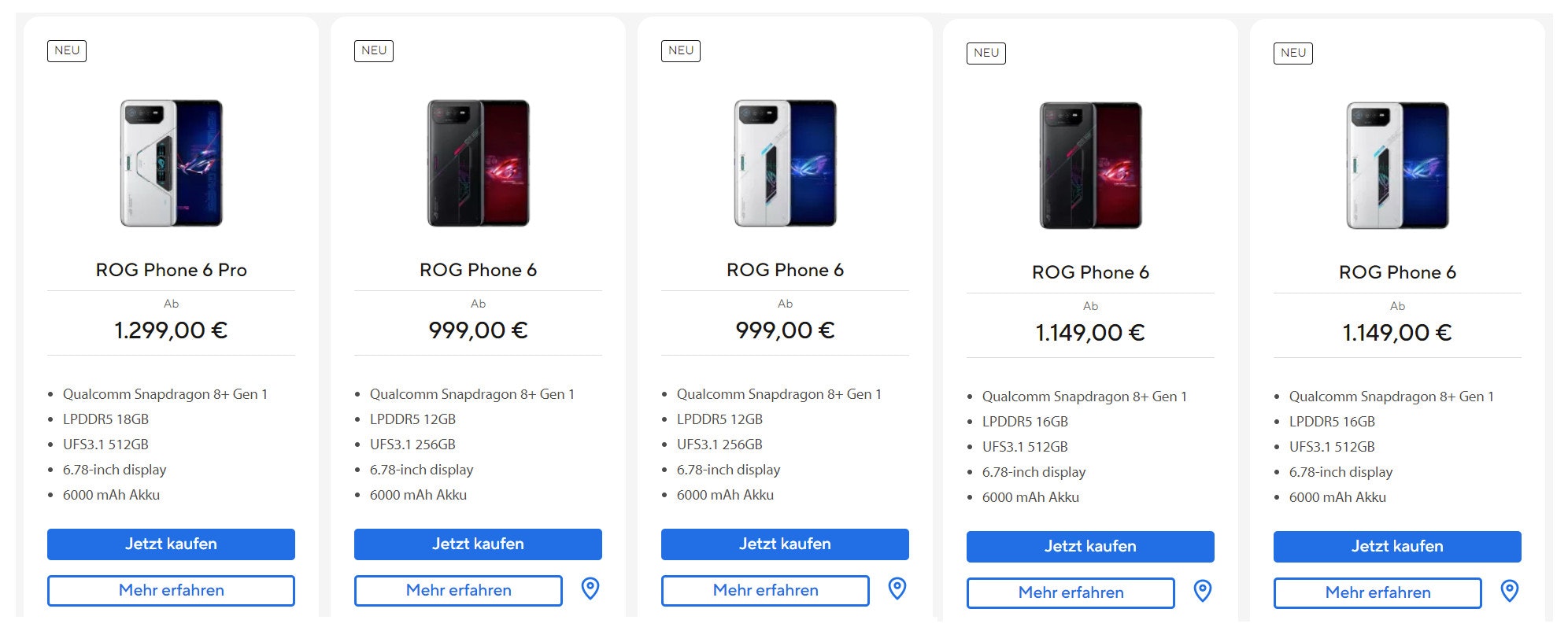1568x642 pixels.
Task: Click Jetzt kaufen on the leftmost 999,00 € card
Action: pos(478,544)
